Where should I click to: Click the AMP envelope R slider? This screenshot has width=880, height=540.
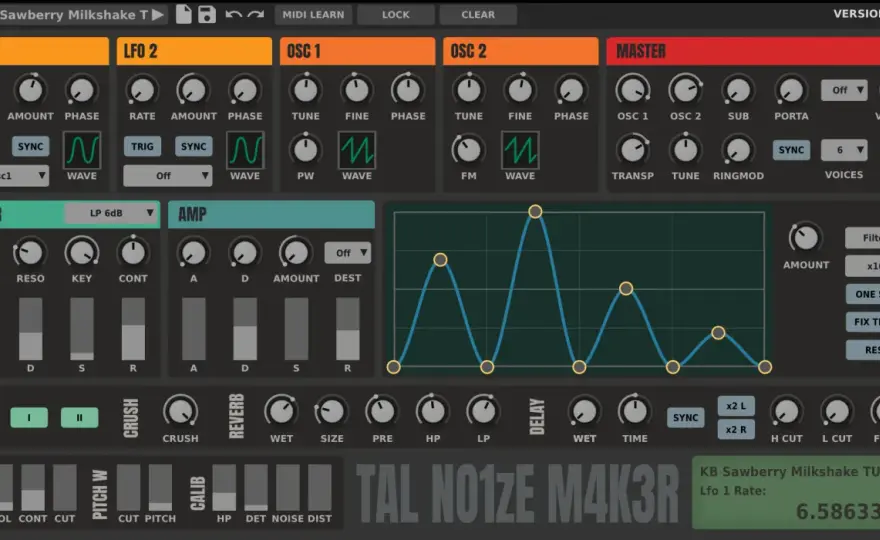click(347, 329)
